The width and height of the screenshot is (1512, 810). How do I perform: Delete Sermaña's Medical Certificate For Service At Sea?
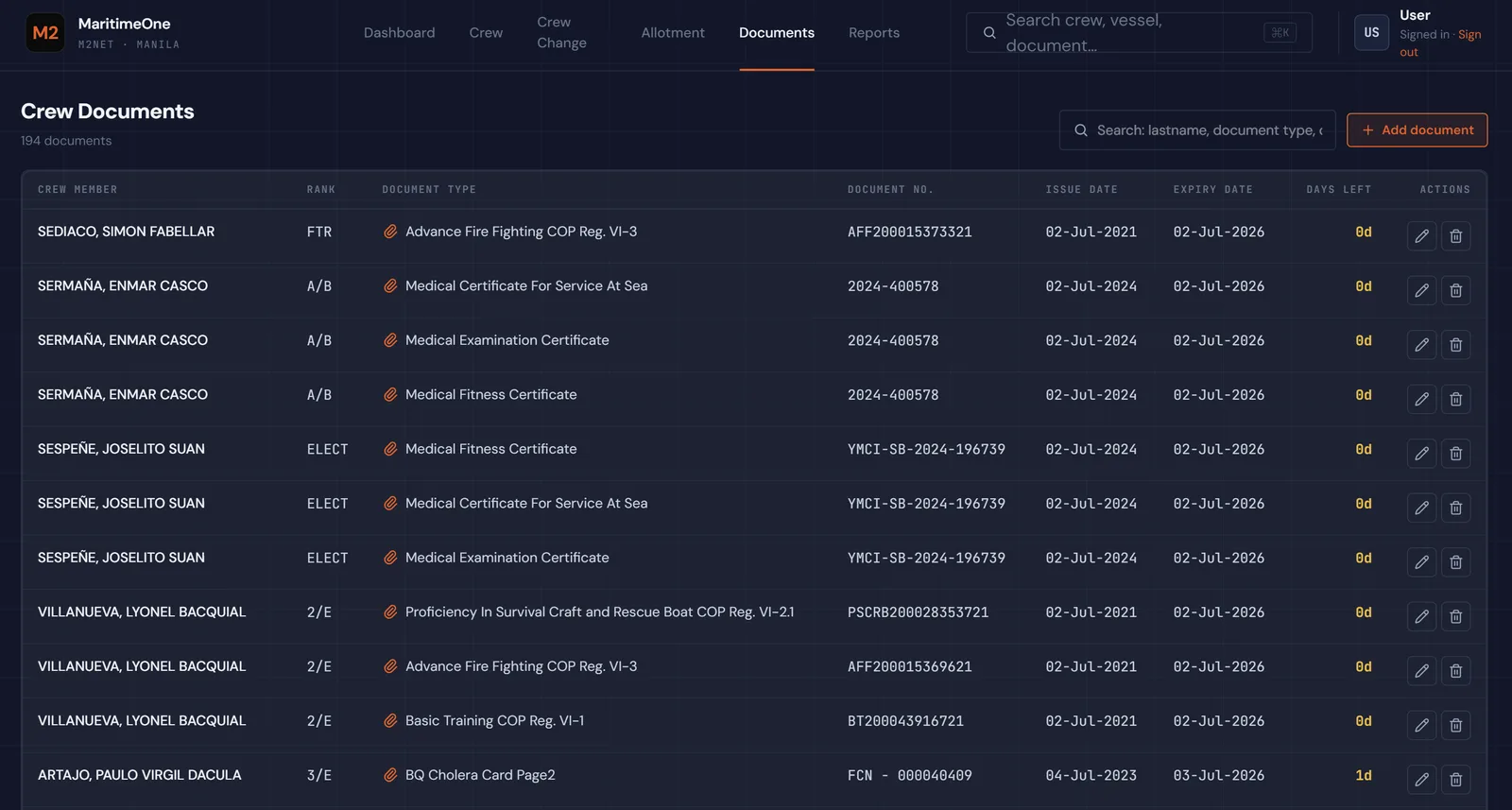(x=1455, y=290)
